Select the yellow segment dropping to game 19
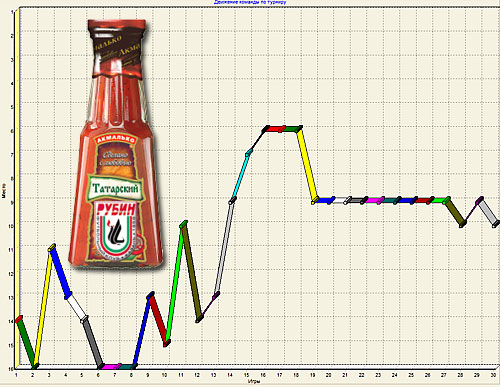 (x=307, y=166)
